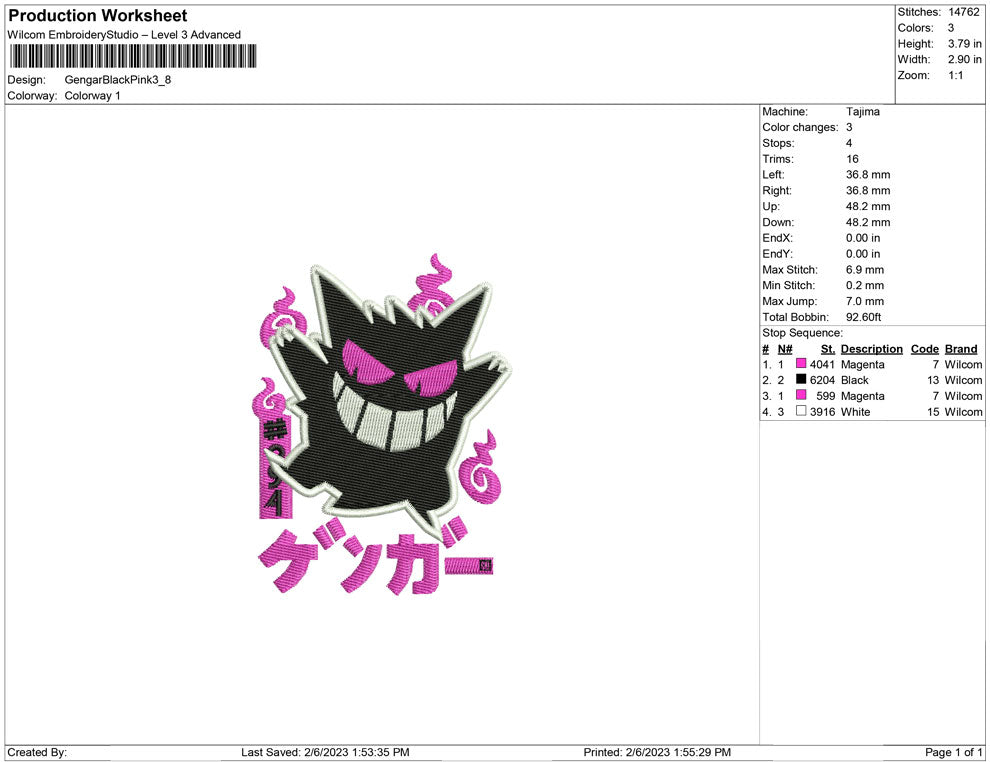Select the Last Saved timestamp in the footer
Screen dimensions: 990x762
point(325,752)
